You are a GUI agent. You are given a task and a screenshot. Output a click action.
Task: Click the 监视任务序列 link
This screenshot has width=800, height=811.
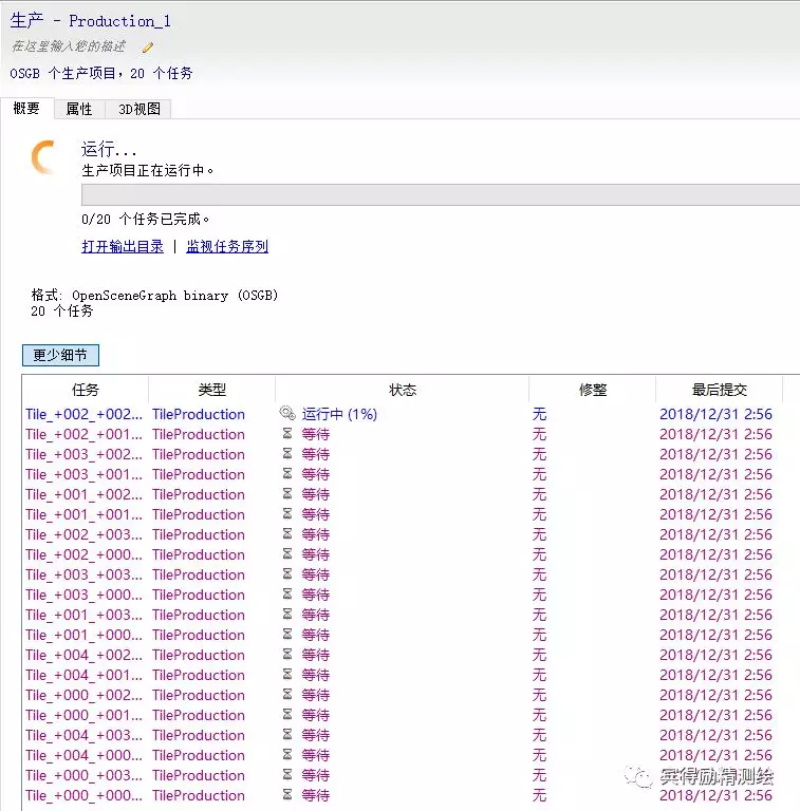227,246
